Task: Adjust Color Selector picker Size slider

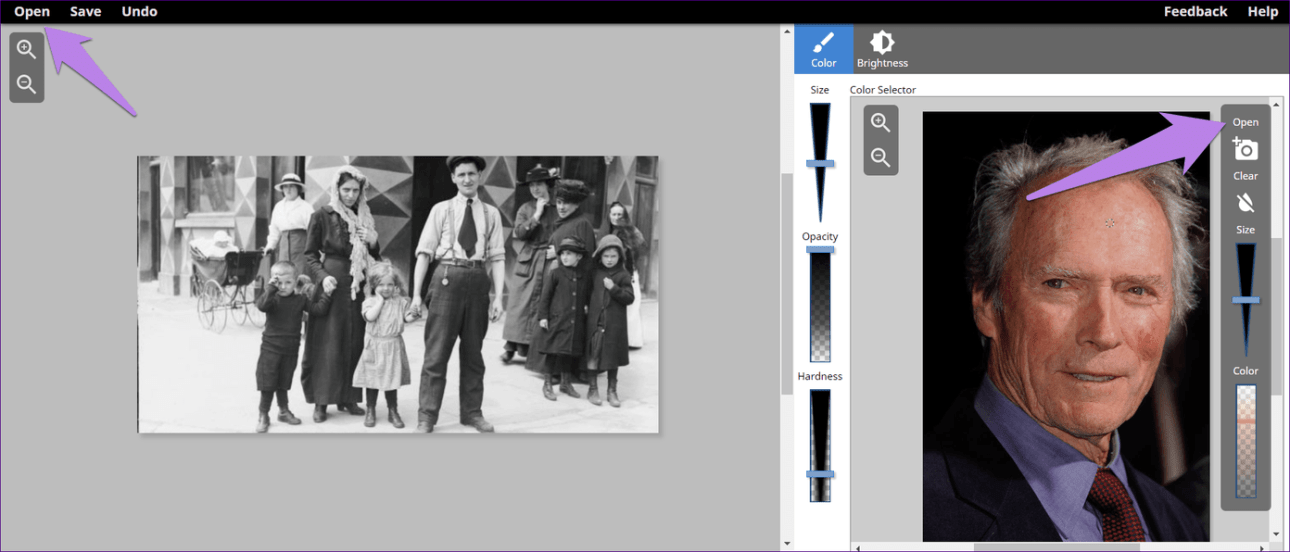Action: [x=1246, y=300]
